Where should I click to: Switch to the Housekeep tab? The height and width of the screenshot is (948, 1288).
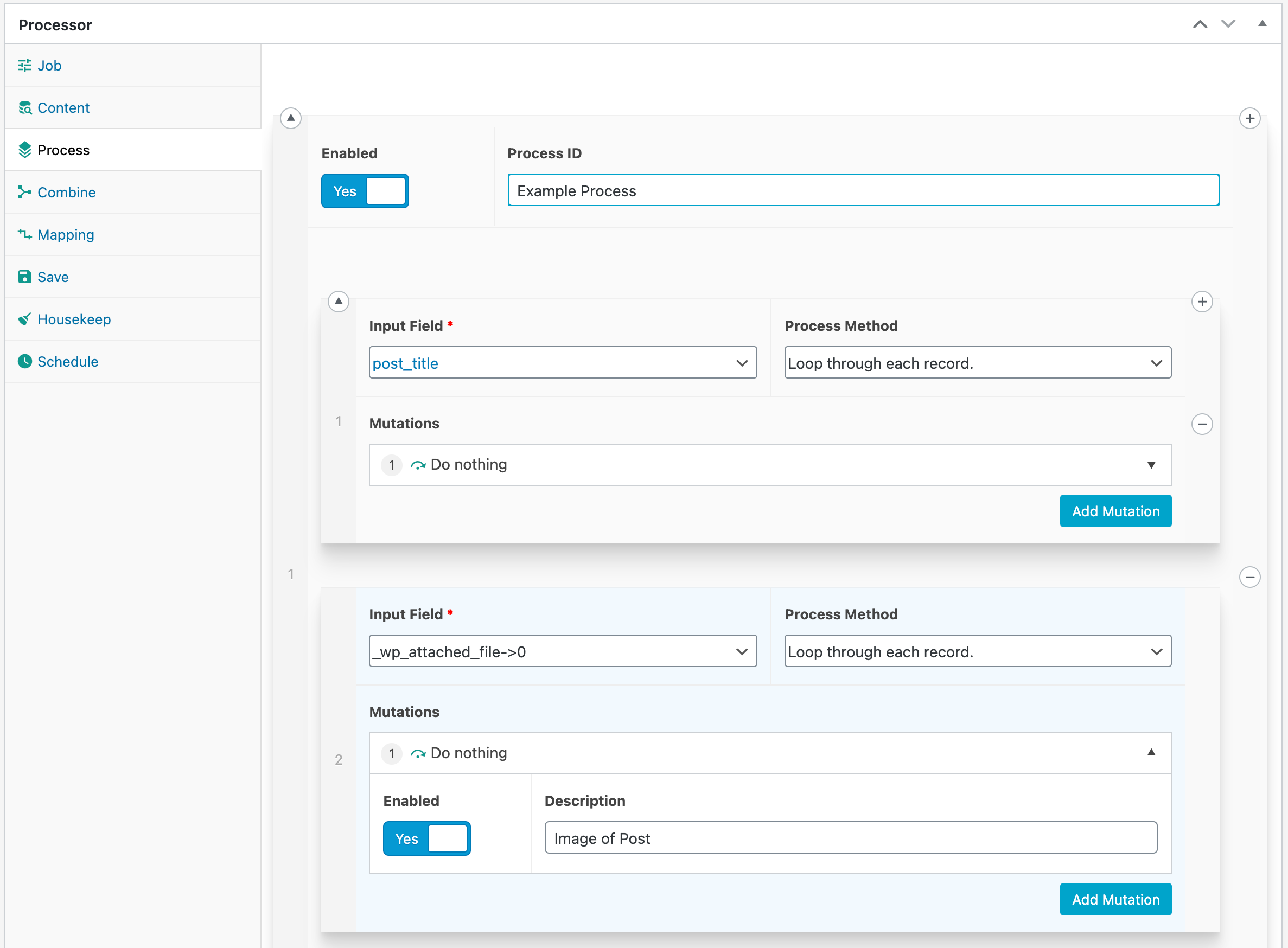tap(133, 319)
